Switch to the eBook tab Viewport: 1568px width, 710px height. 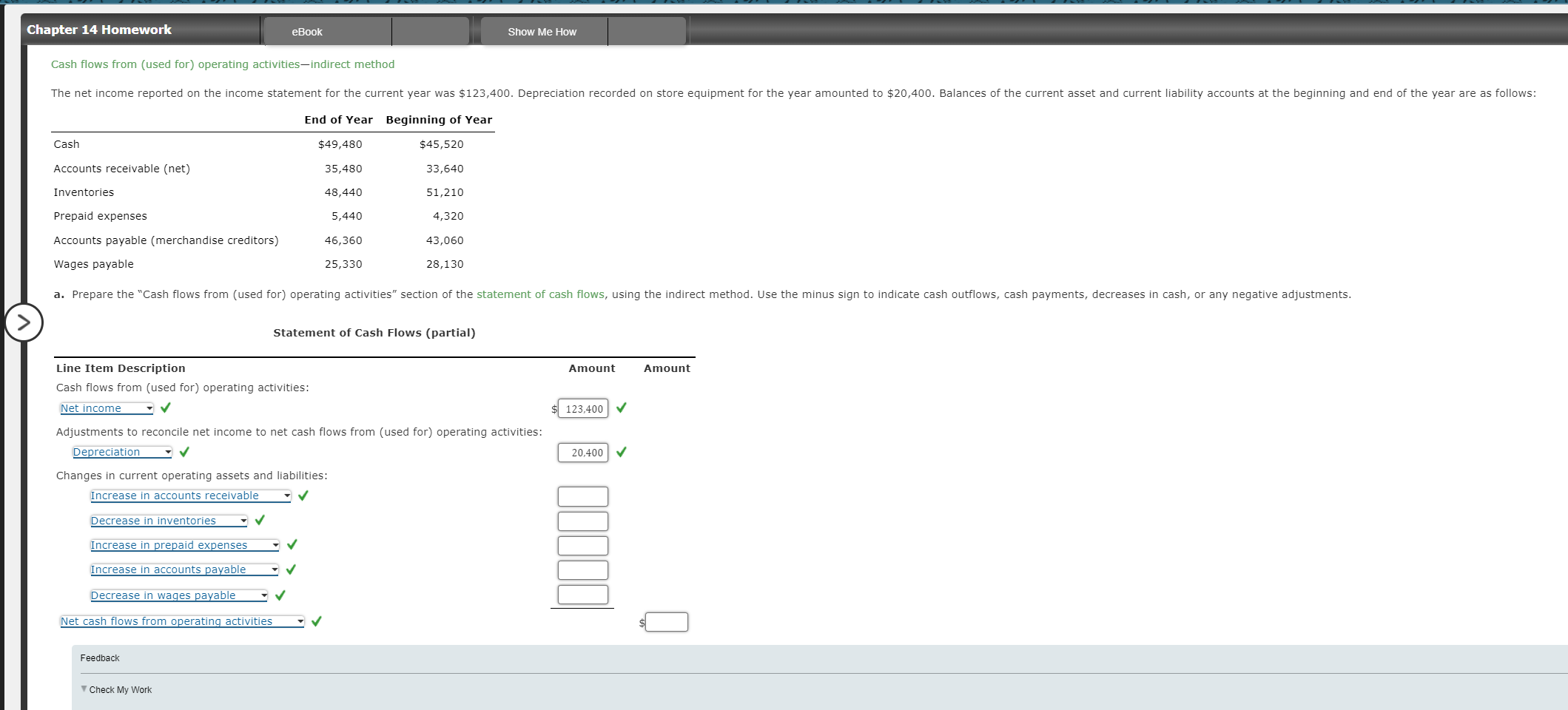[x=306, y=31]
